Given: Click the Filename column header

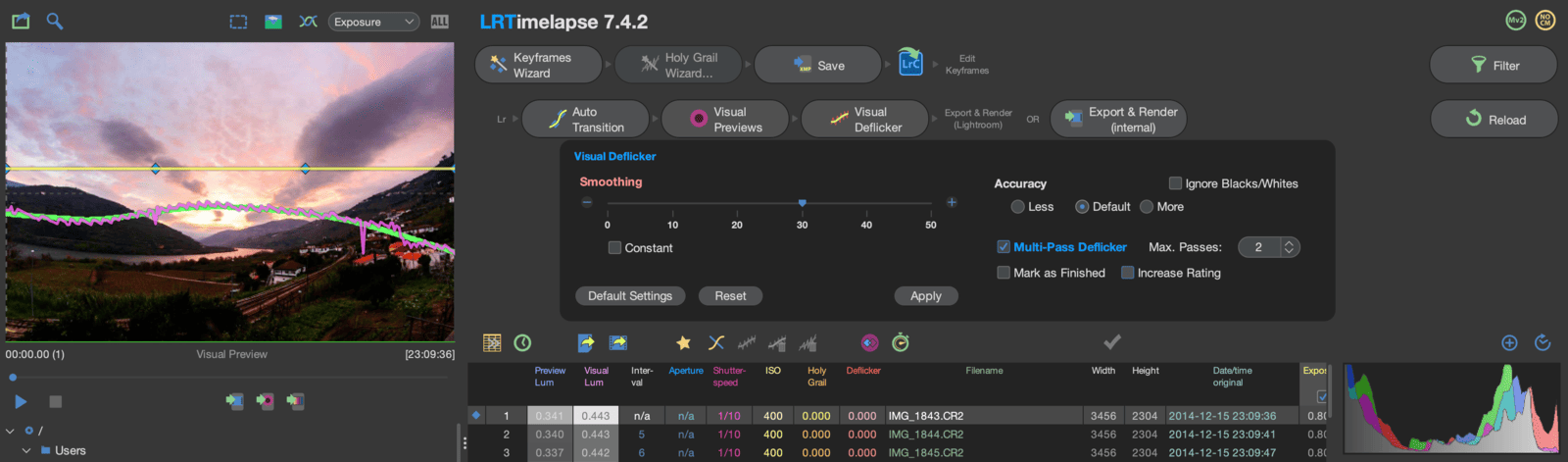Looking at the screenshot, I should 984,371.
